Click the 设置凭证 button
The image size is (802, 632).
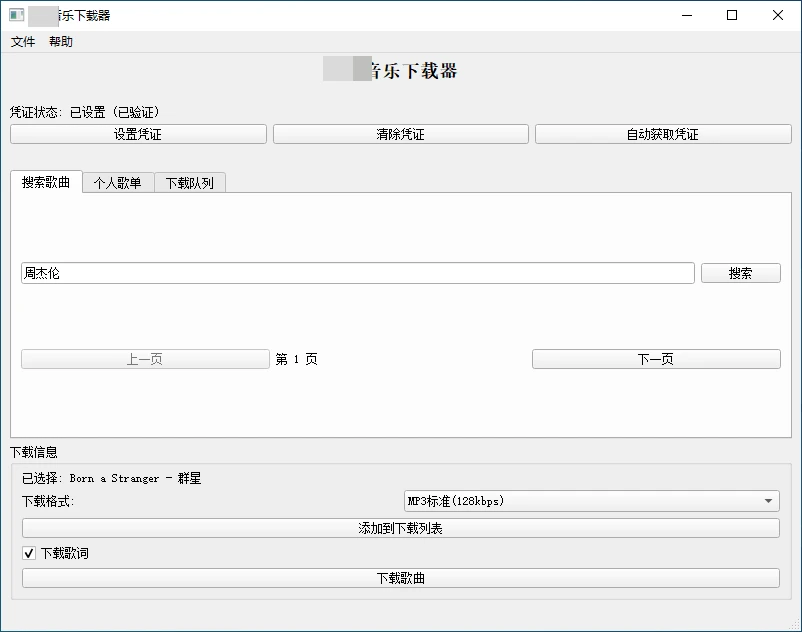point(138,134)
